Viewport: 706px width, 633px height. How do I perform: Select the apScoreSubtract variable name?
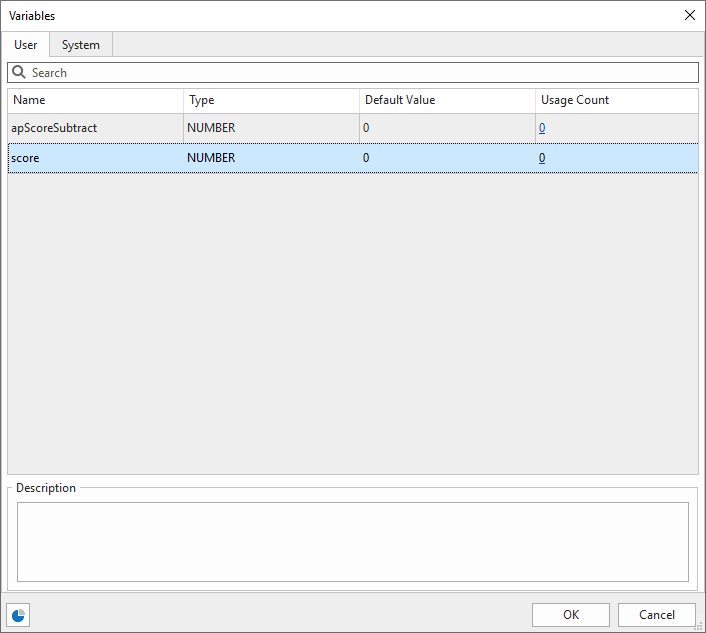pyautogui.click(x=54, y=128)
